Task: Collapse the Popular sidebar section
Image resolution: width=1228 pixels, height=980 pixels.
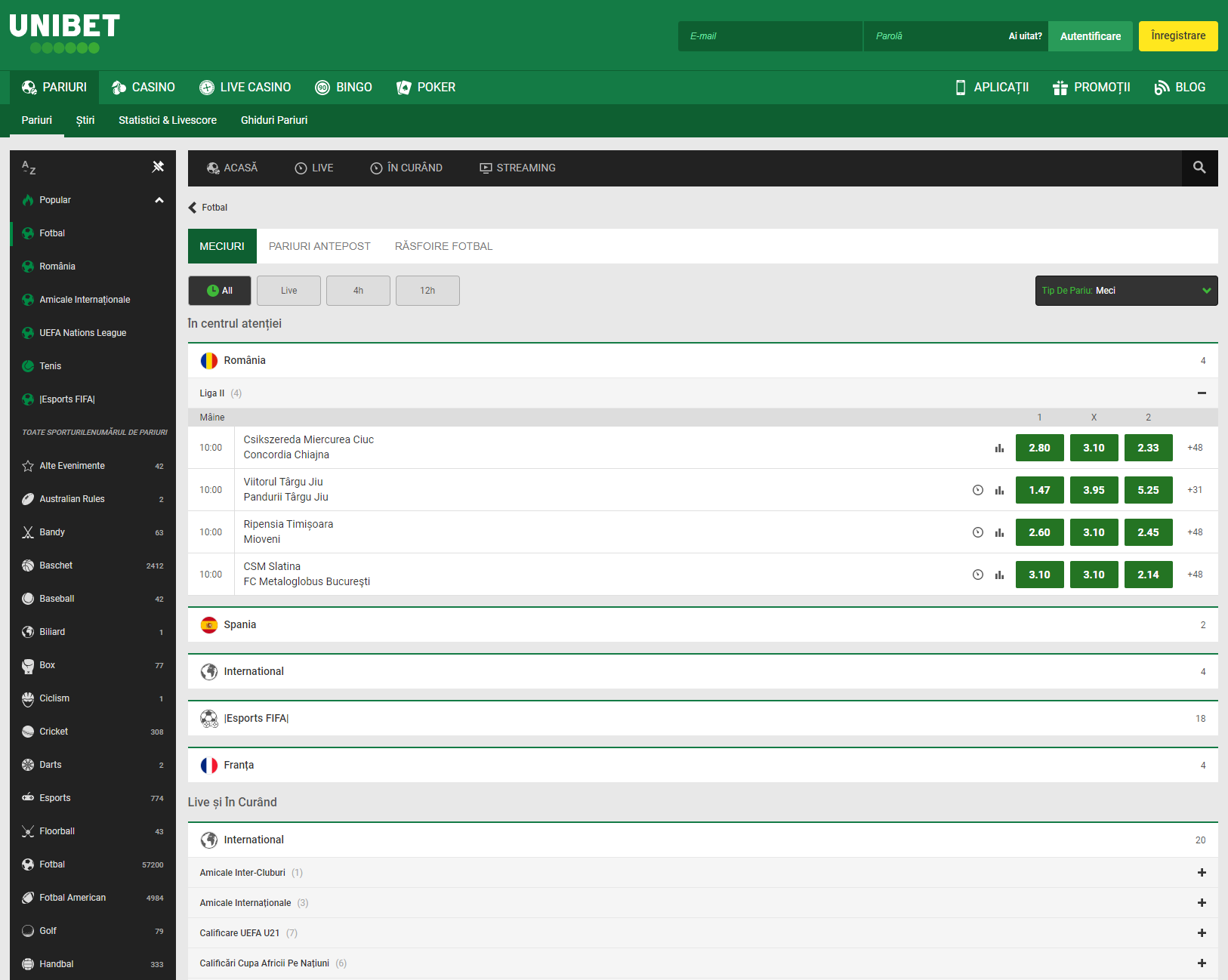Action: (159, 200)
